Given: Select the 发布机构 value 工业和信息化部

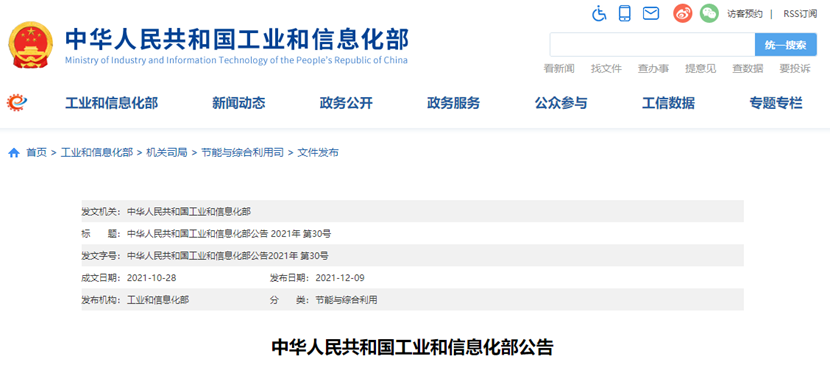Looking at the screenshot, I should point(158,300).
